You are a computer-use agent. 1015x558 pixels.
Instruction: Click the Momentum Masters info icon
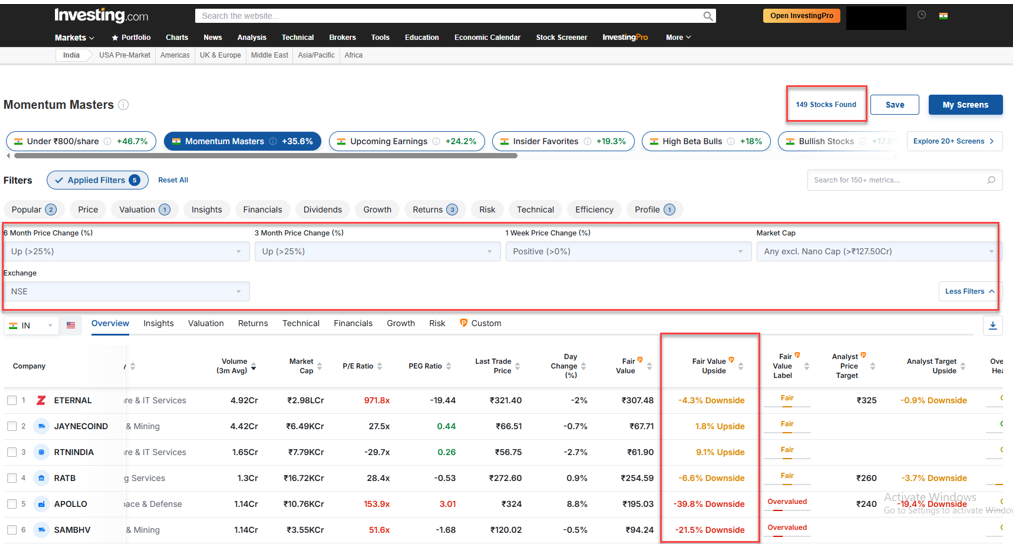point(124,105)
